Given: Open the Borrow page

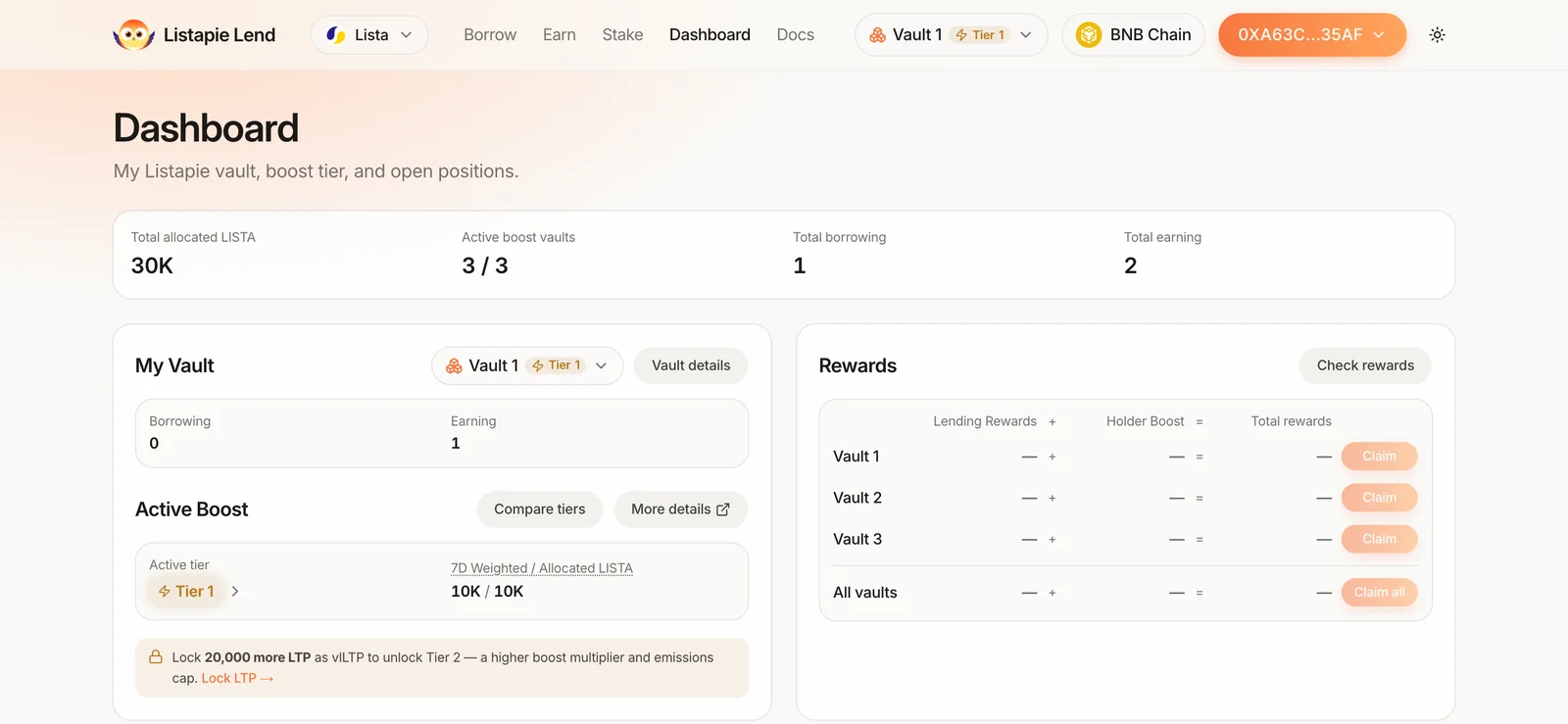Looking at the screenshot, I should tap(490, 35).
